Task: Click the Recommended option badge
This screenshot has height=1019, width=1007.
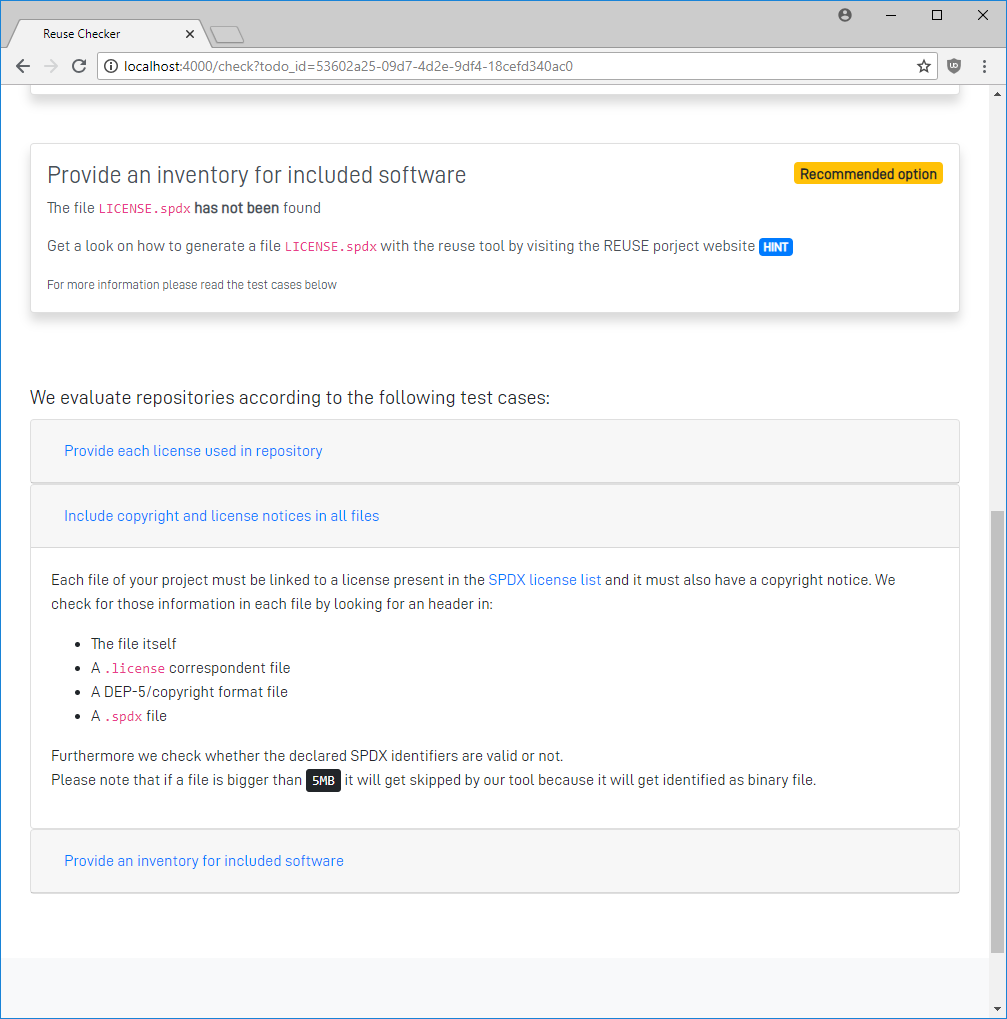Action: tap(868, 174)
